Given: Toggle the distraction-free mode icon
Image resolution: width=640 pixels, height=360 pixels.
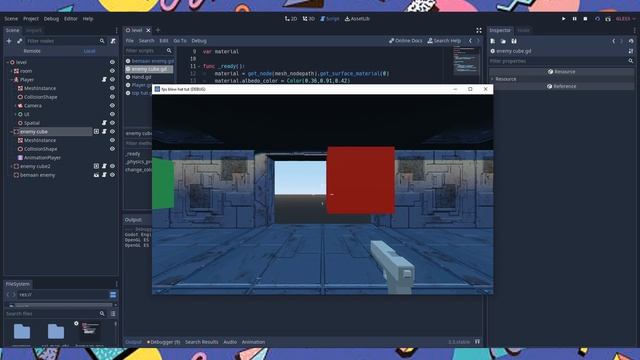Looking at the screenshot, I should coord(479,30).
